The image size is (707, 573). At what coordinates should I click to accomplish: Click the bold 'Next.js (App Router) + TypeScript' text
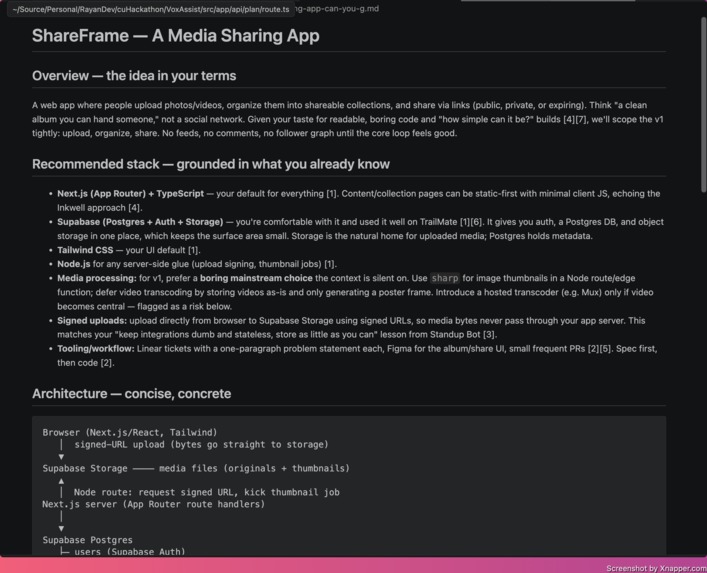click(130, 193)
